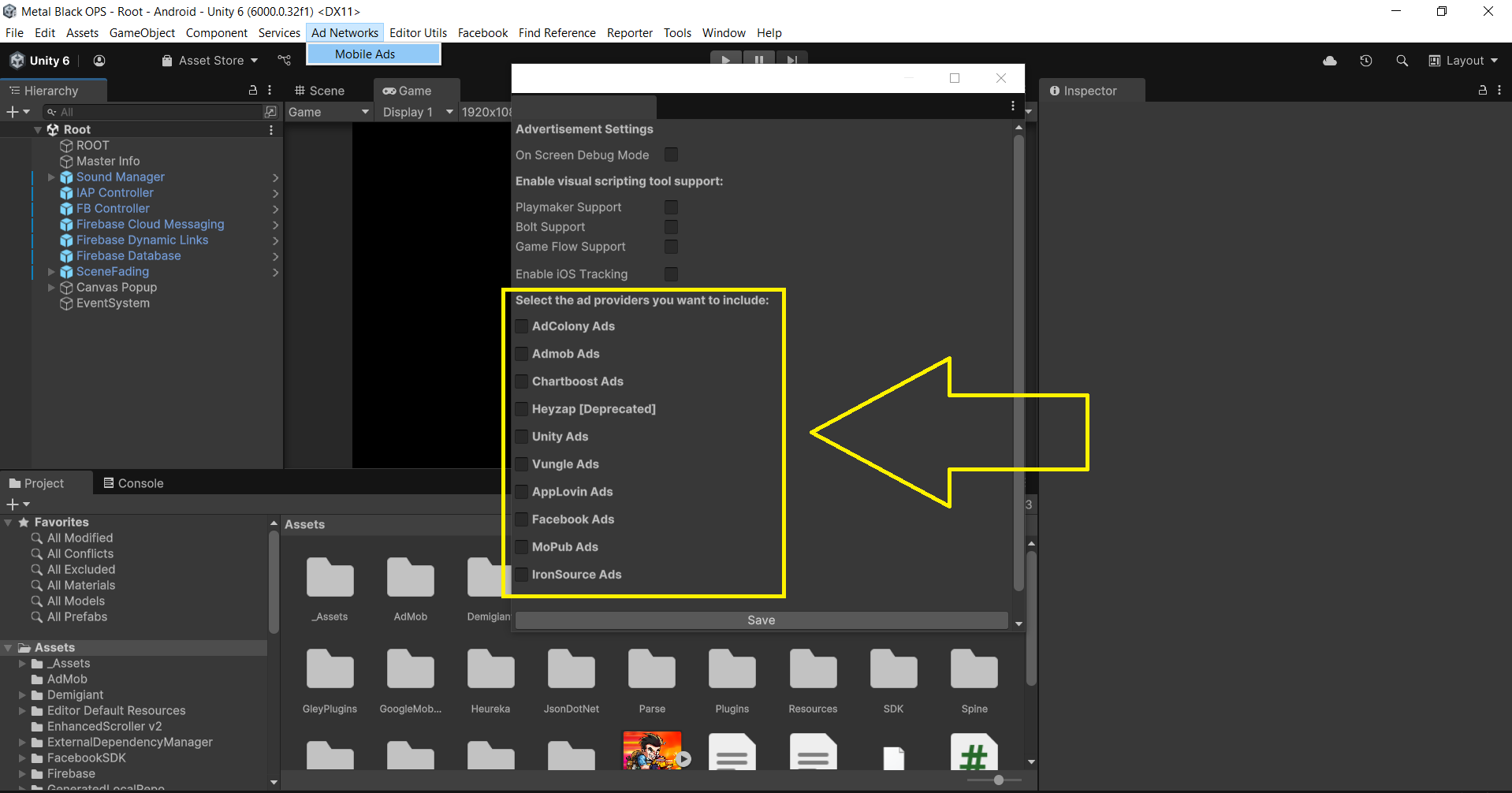Open the Display 1 dropdown
The width and height of the screenshot is (1512, 793).
click(417, 112)
